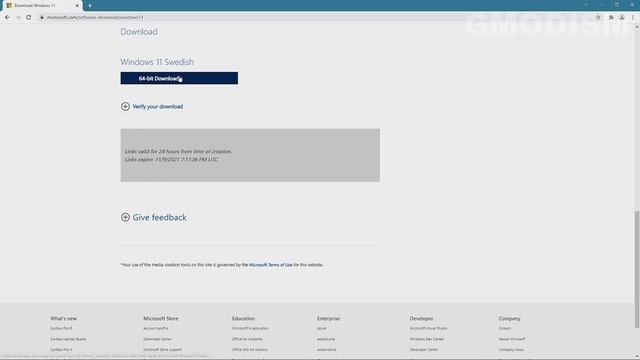Open AppSource footer link
Screen dimensions: 640x360
point(326,339)
